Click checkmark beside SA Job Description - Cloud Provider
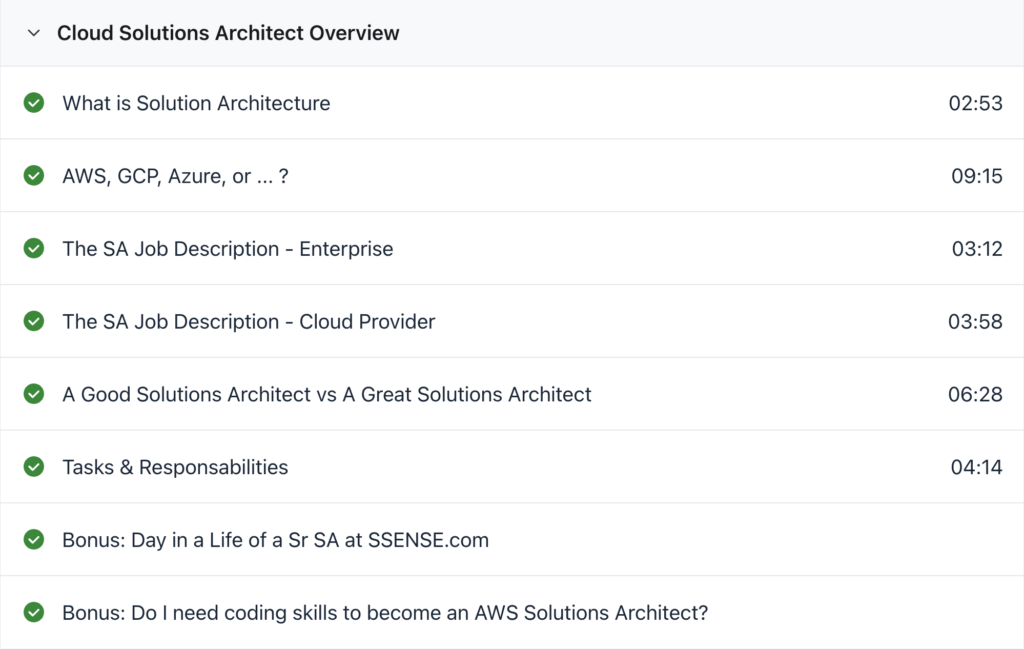 [34, 321]
